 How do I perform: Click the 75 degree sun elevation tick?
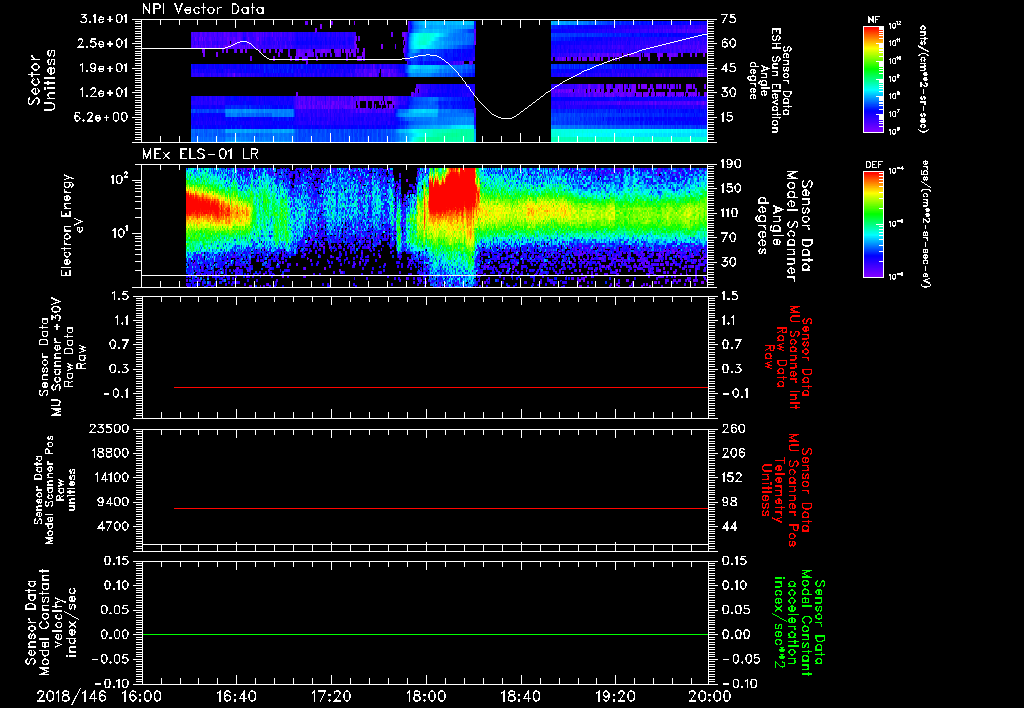point(728,19)
